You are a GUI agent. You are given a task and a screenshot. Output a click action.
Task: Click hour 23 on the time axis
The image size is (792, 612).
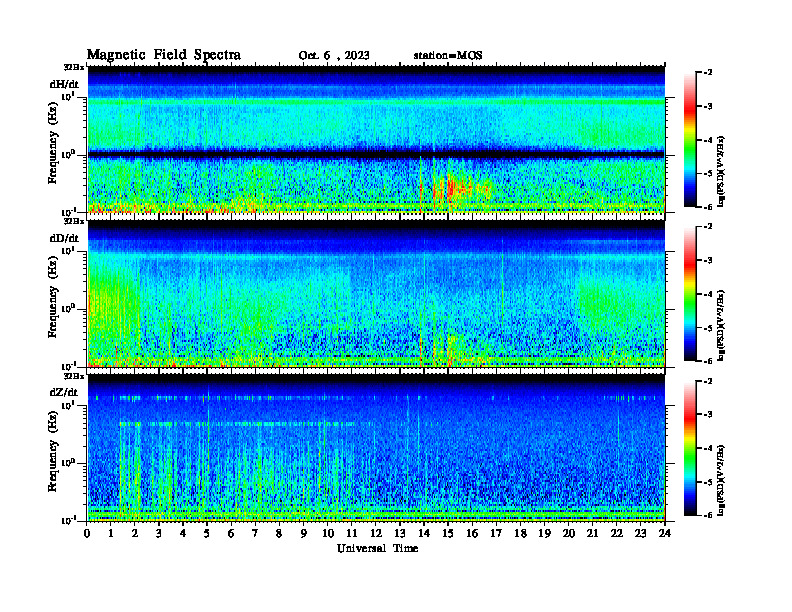[x=640, y=533]
